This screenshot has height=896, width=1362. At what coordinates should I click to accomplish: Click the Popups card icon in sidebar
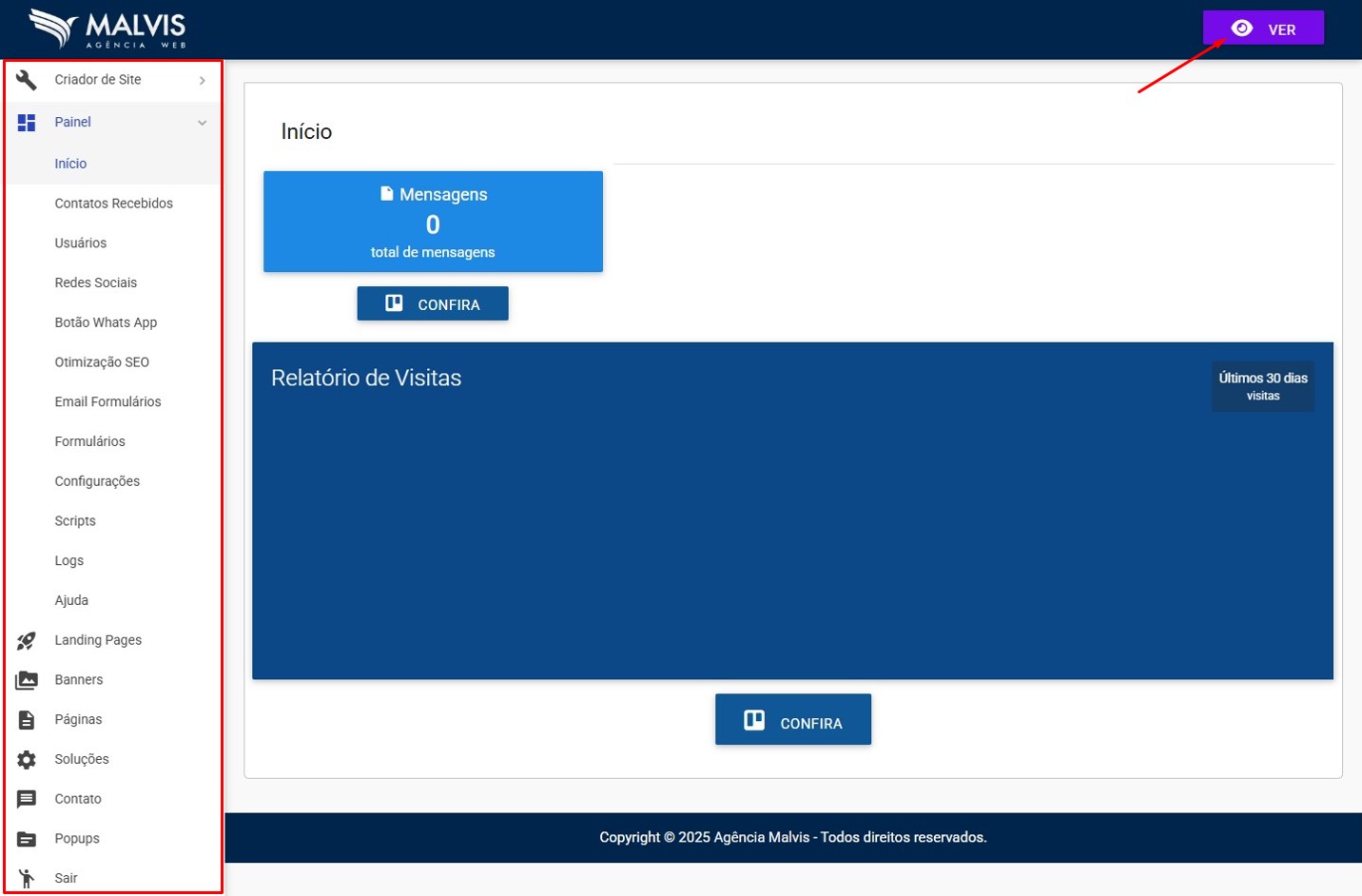27,839
